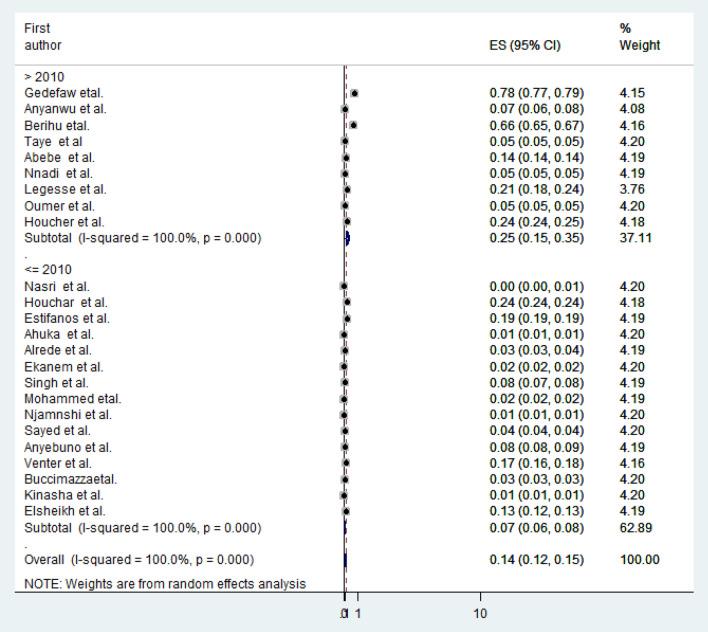Image resolution: width=708 pixels, height=632 pixels.
Task: Click 'Mohammed etal.' study name
Action: pos(73,399)
